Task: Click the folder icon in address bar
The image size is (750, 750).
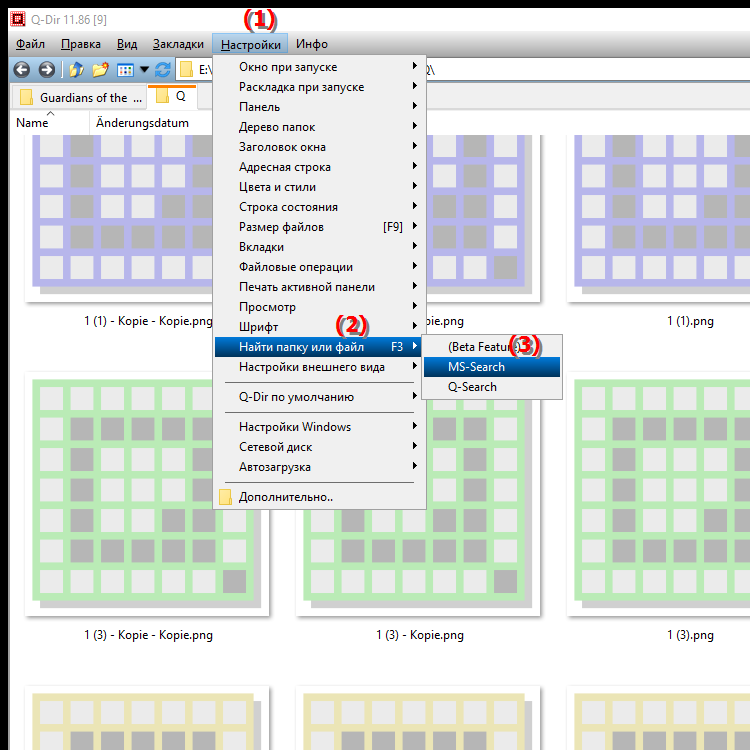Action: pos(186,70)
